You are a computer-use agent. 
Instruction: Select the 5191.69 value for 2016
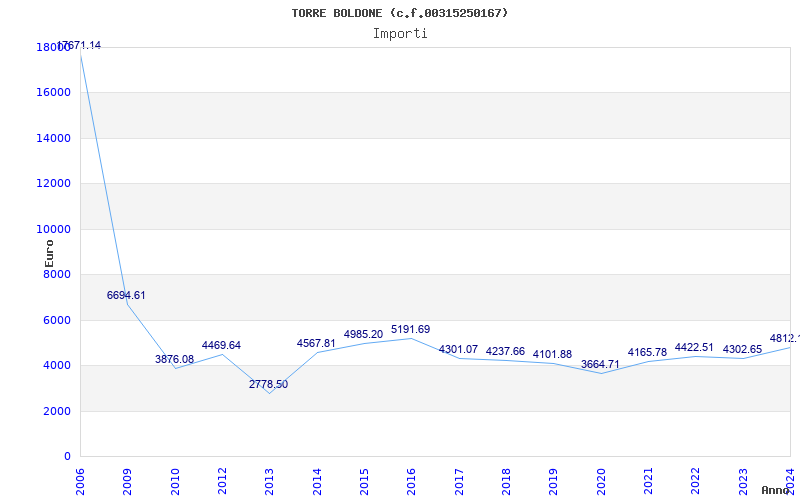coord(410,330)
